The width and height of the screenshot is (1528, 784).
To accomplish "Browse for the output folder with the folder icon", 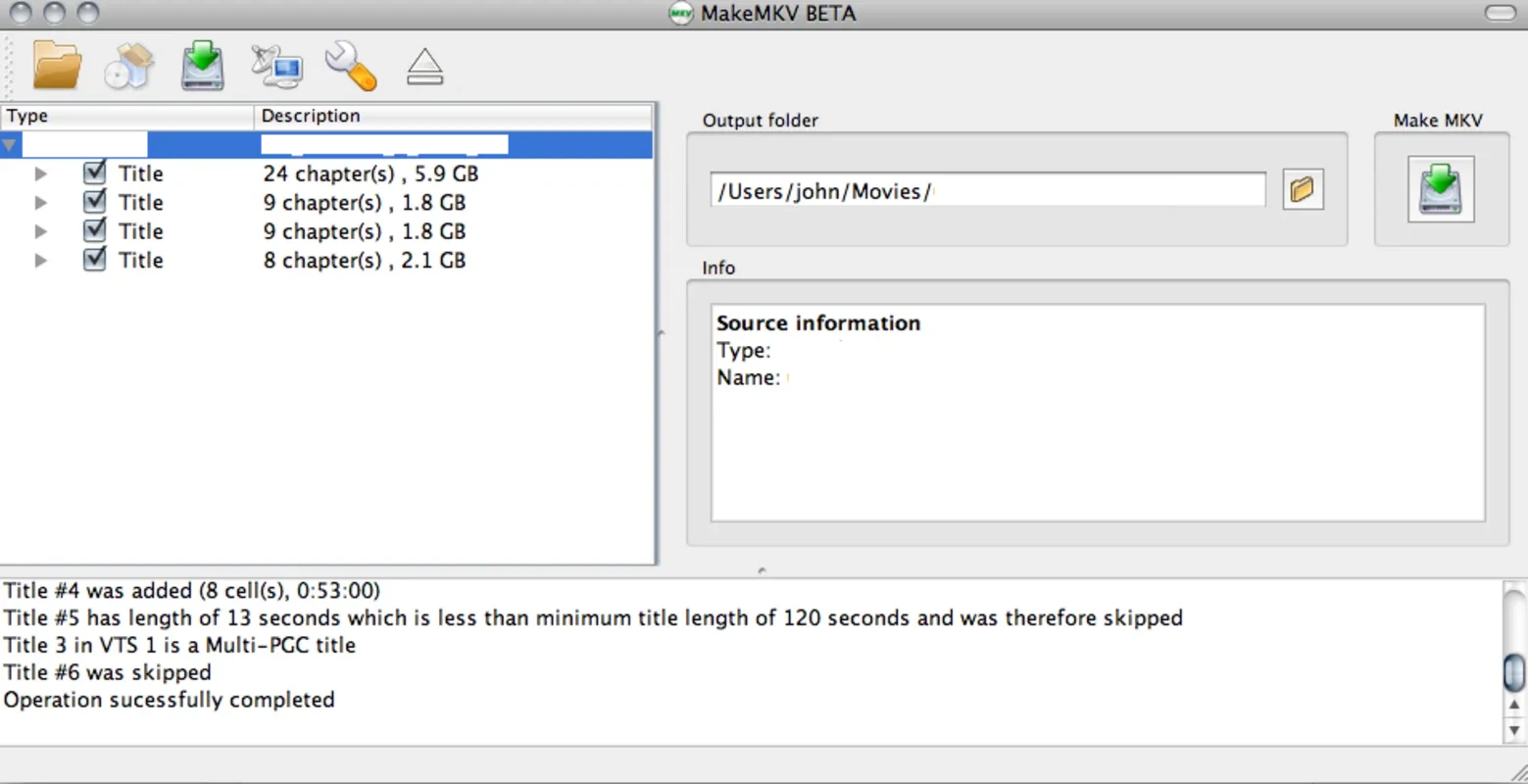I will [x=1303, y=189].
